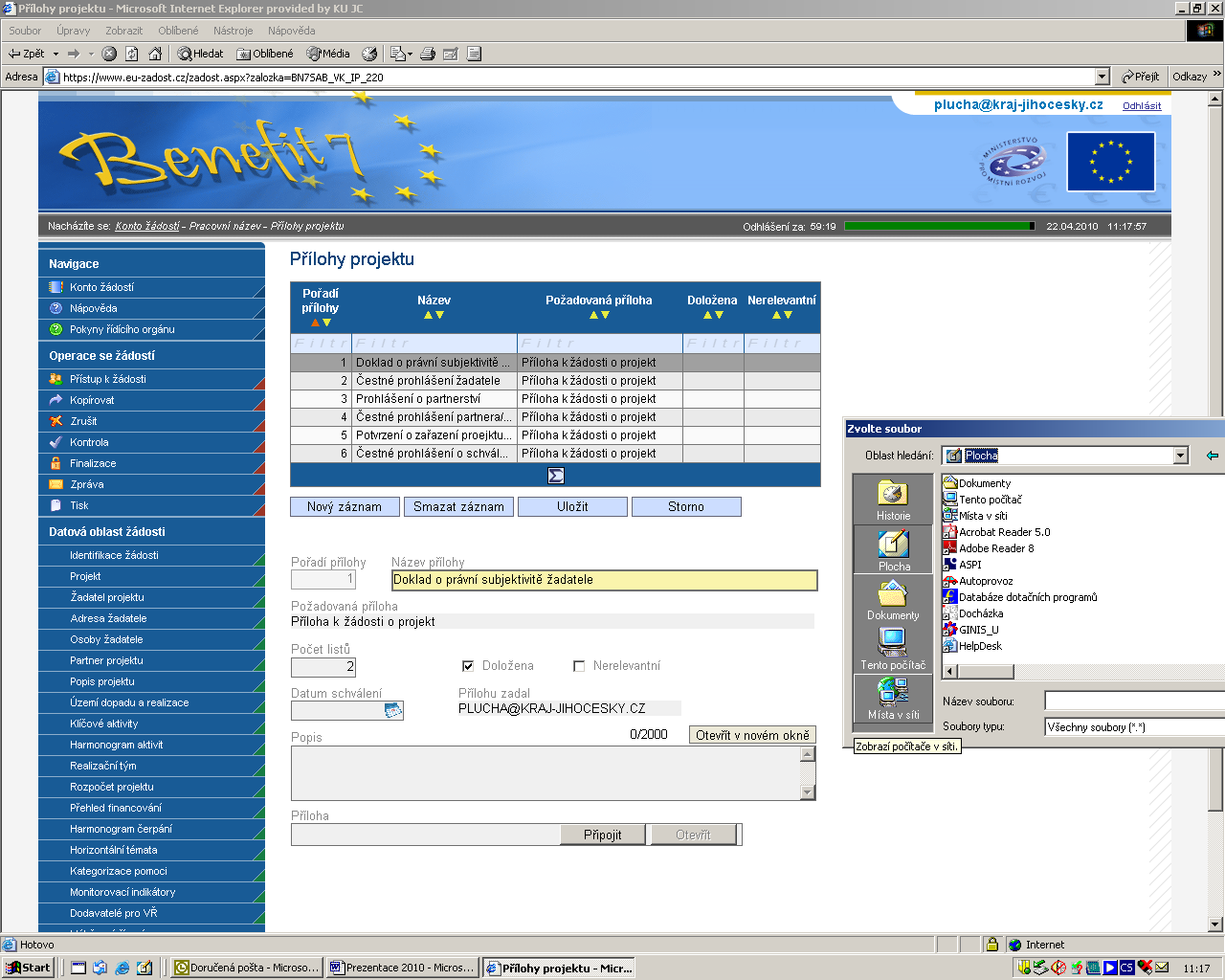Select Acrobat Reader 5.0 in file list
Screen dimensions: 1225x980
point(996,532)
